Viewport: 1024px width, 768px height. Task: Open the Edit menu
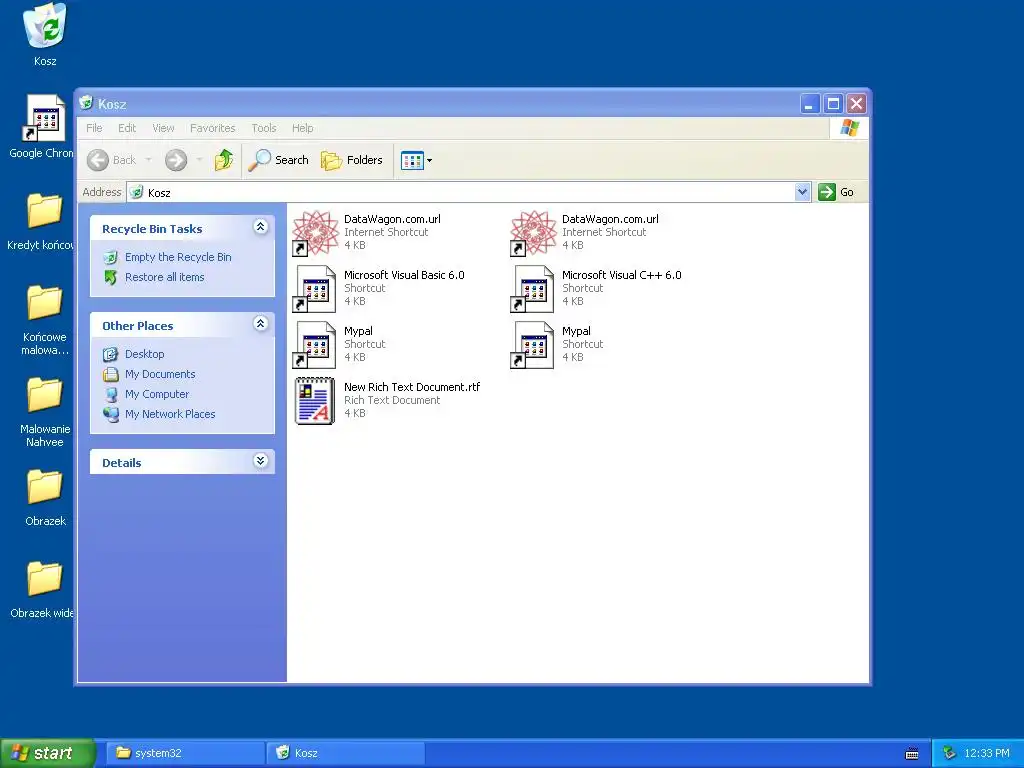coord(127,128)
